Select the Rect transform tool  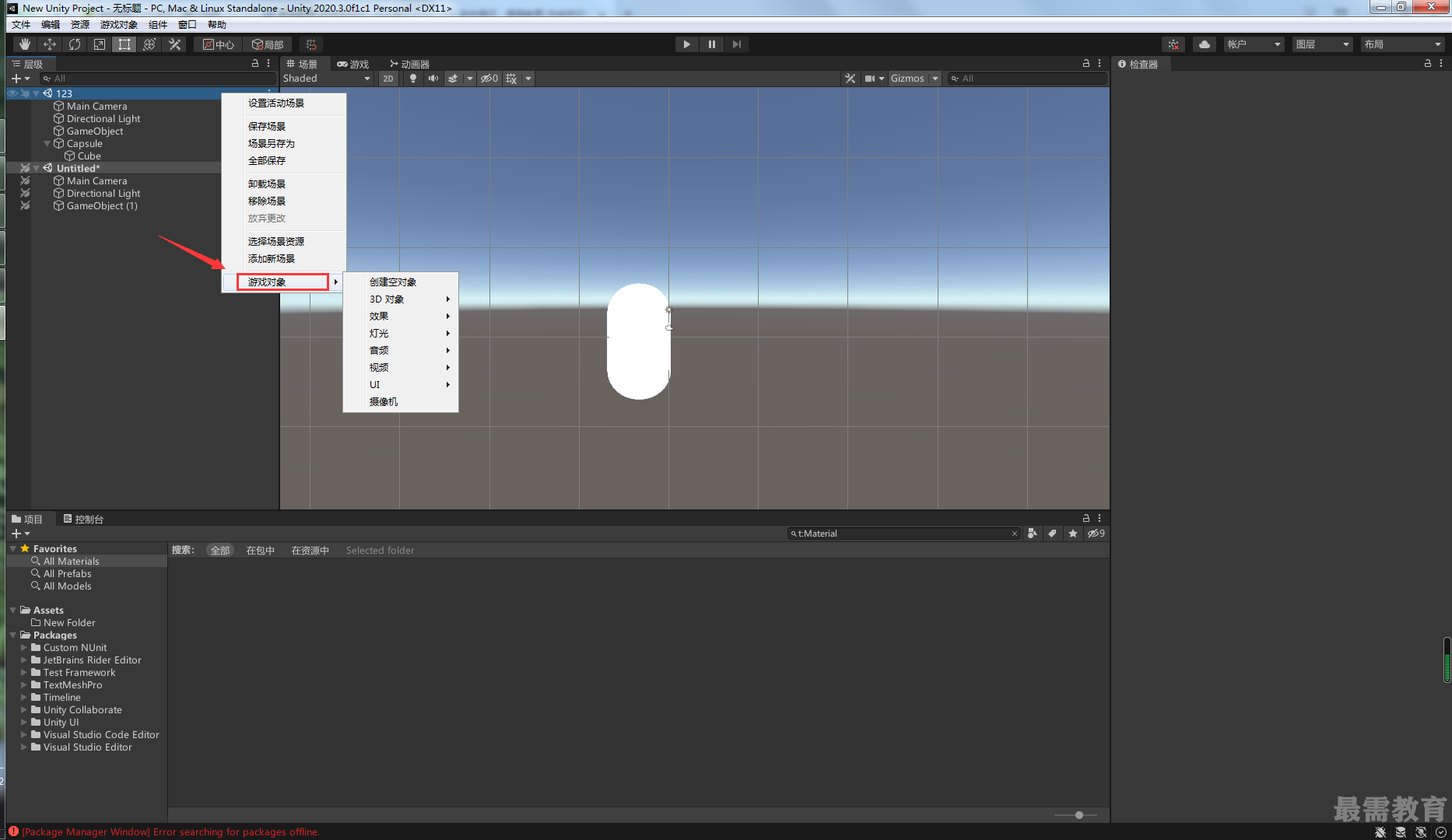[125, 44]
